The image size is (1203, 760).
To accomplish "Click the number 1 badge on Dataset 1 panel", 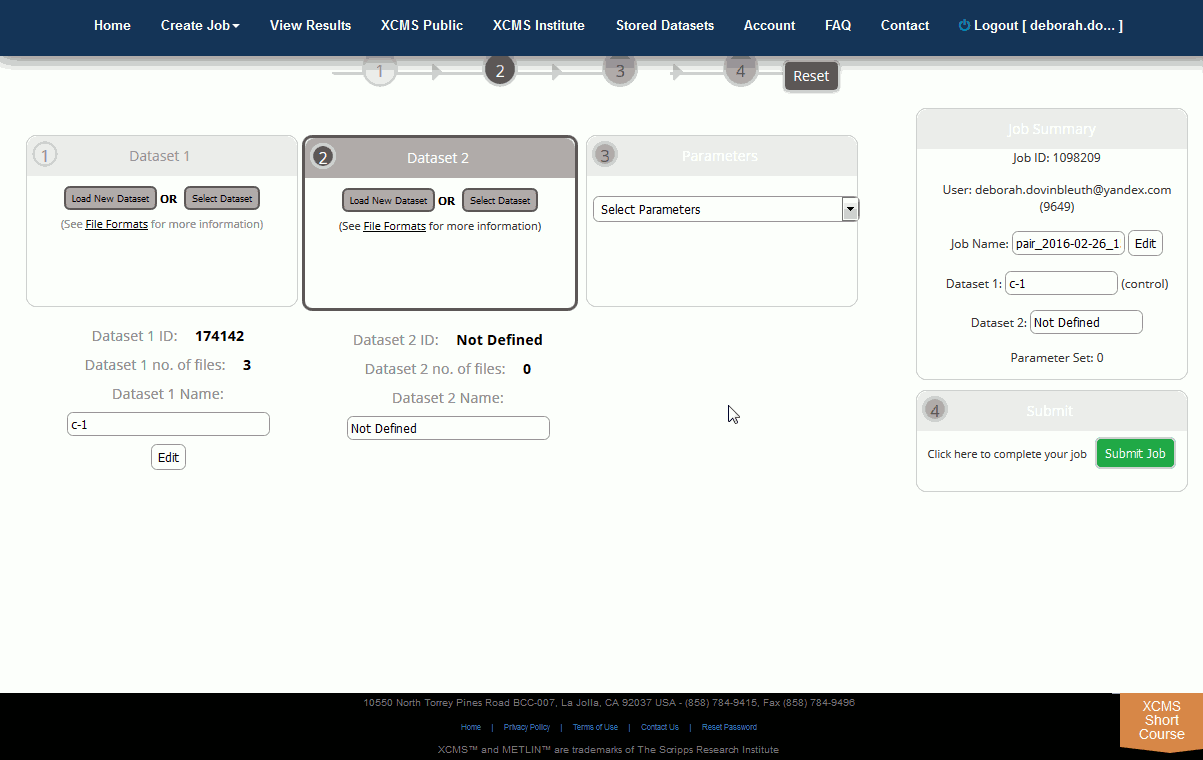I will [45, 155].
